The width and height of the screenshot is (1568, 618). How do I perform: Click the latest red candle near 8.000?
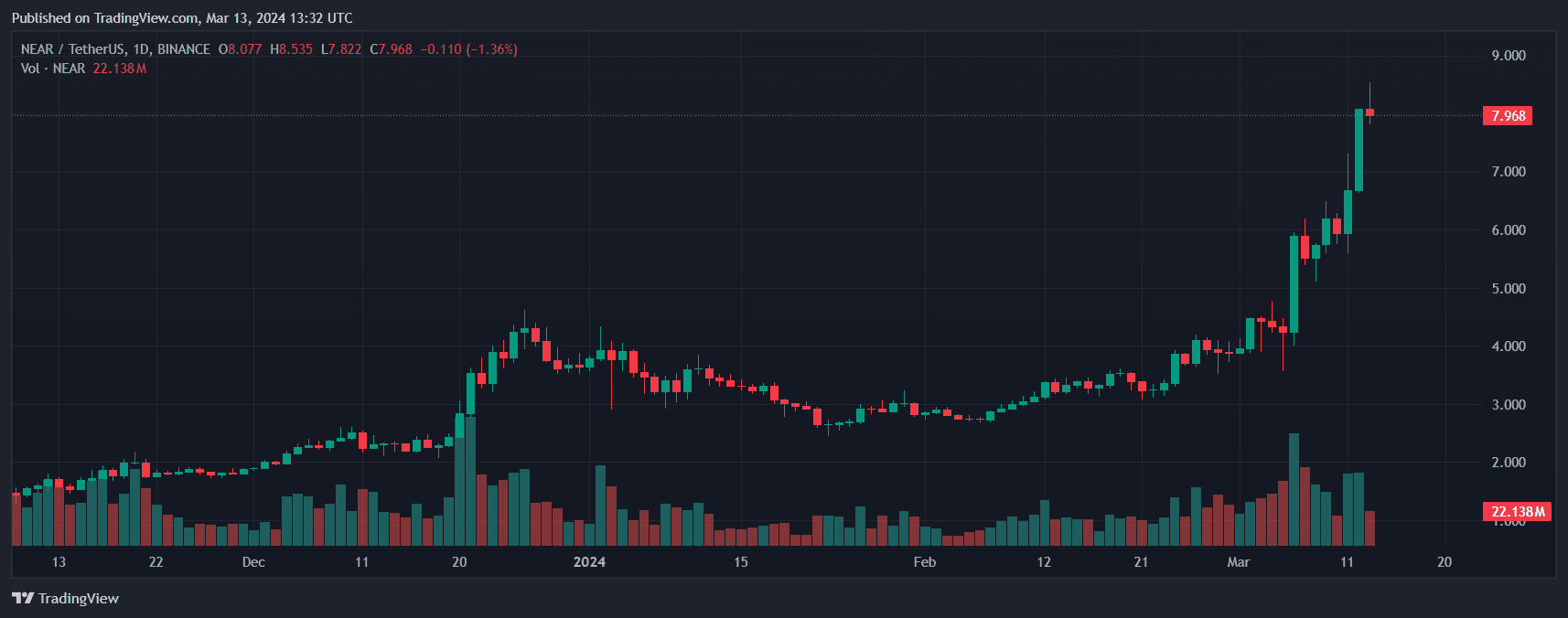click(1369, 112)
